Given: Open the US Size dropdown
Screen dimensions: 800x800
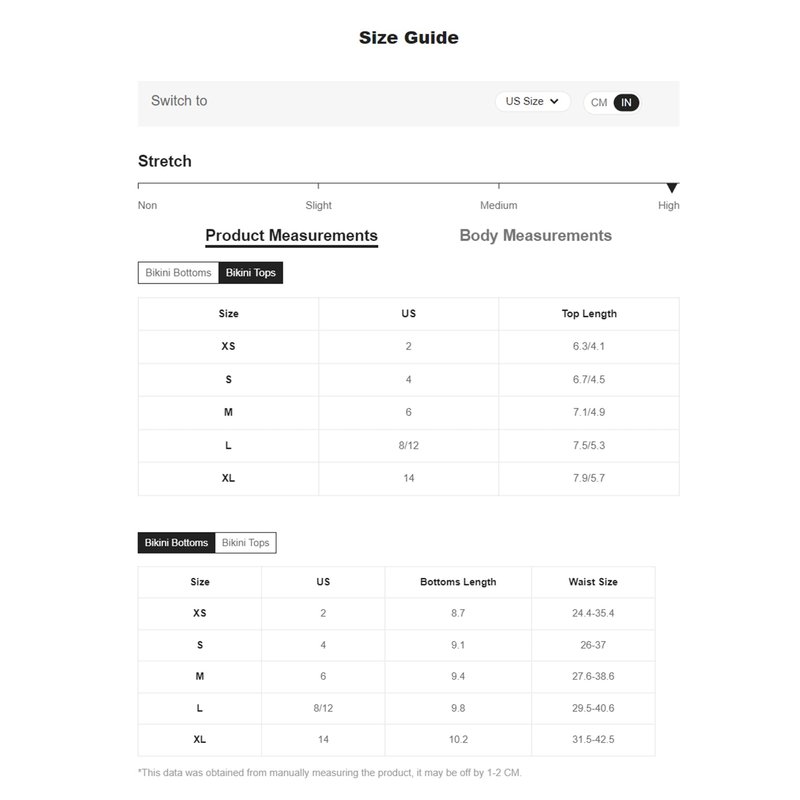Looking at the screenshot, I should [x=532, y=102].
